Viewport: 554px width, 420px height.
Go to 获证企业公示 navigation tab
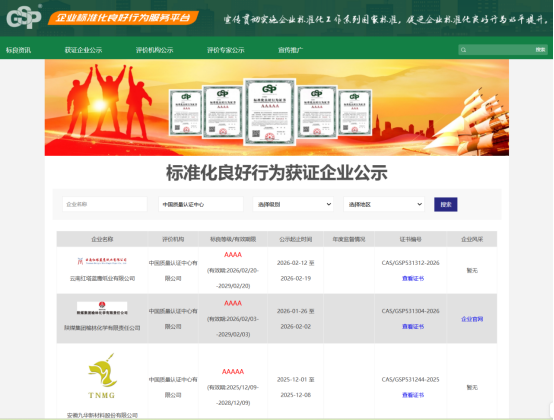(x=83, y=50)
